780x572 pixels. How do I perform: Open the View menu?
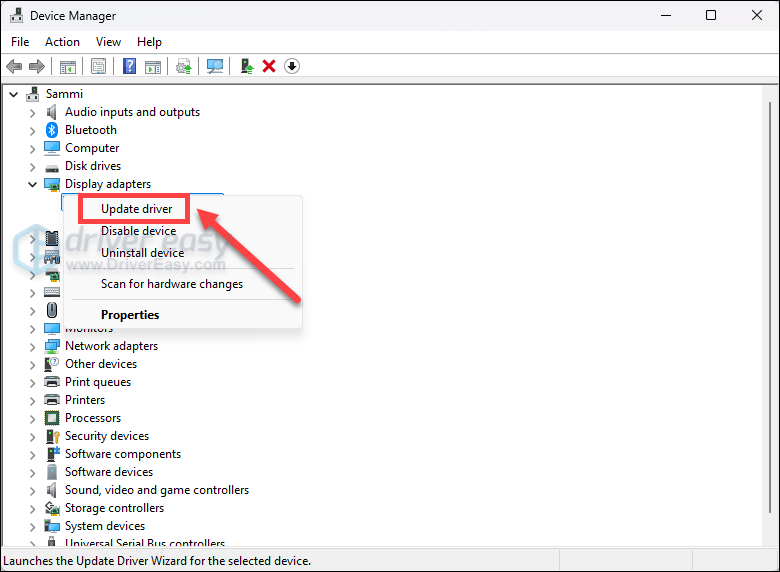[108, 42]
